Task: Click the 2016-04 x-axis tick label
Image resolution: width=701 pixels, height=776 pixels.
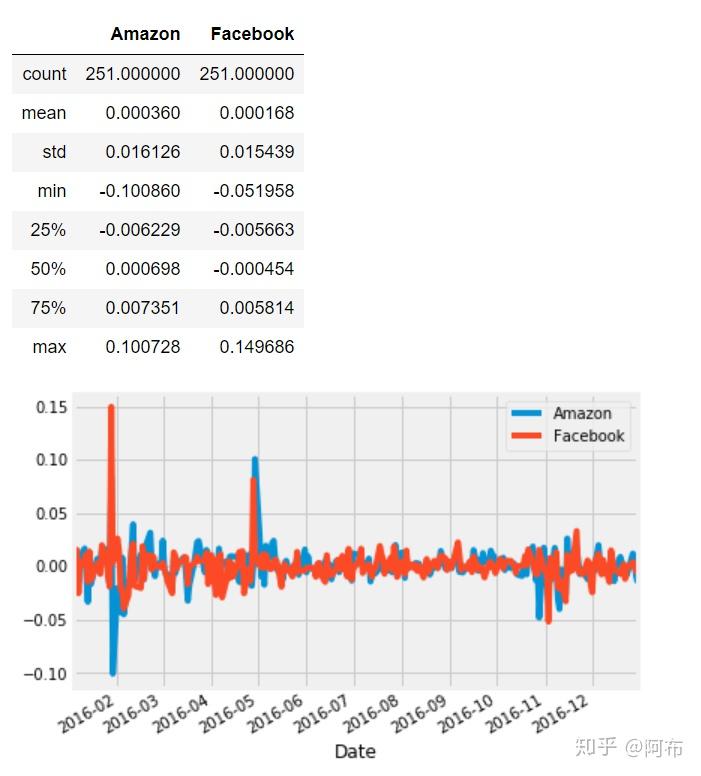Action: 181,715
